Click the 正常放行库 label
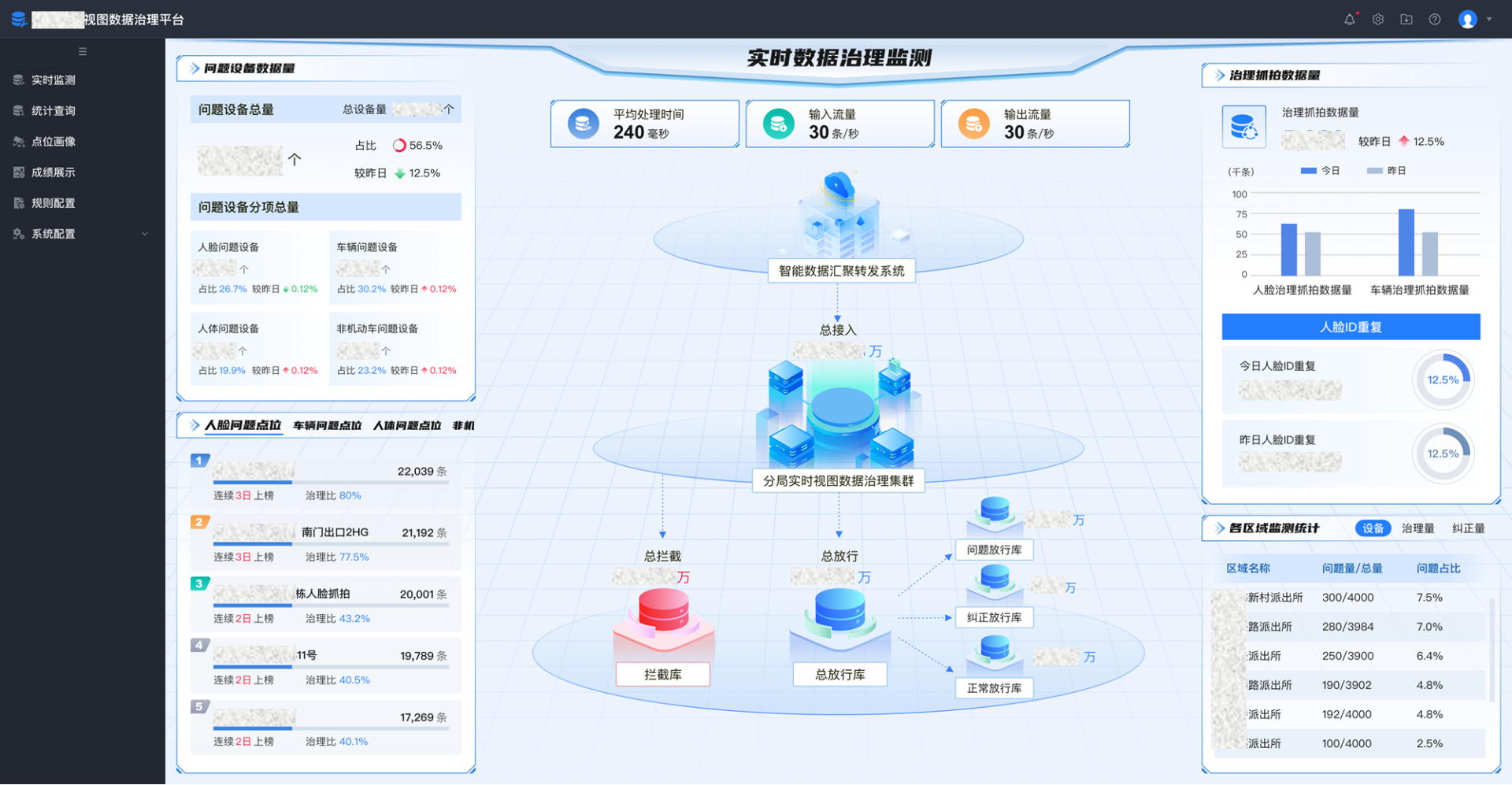Viewport: 1512px width, 785px height. 994,688
